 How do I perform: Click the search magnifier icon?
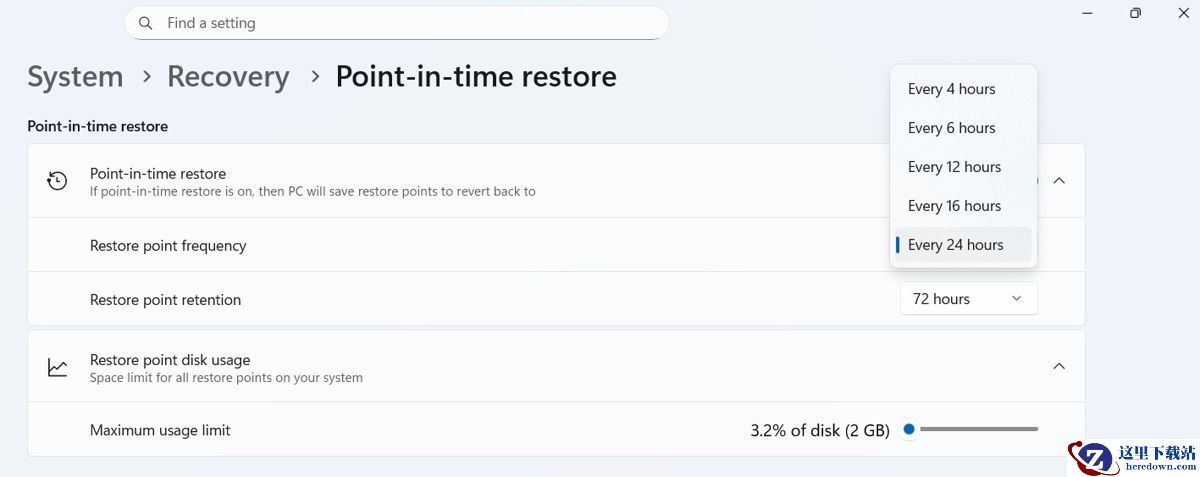coord(146,23)
